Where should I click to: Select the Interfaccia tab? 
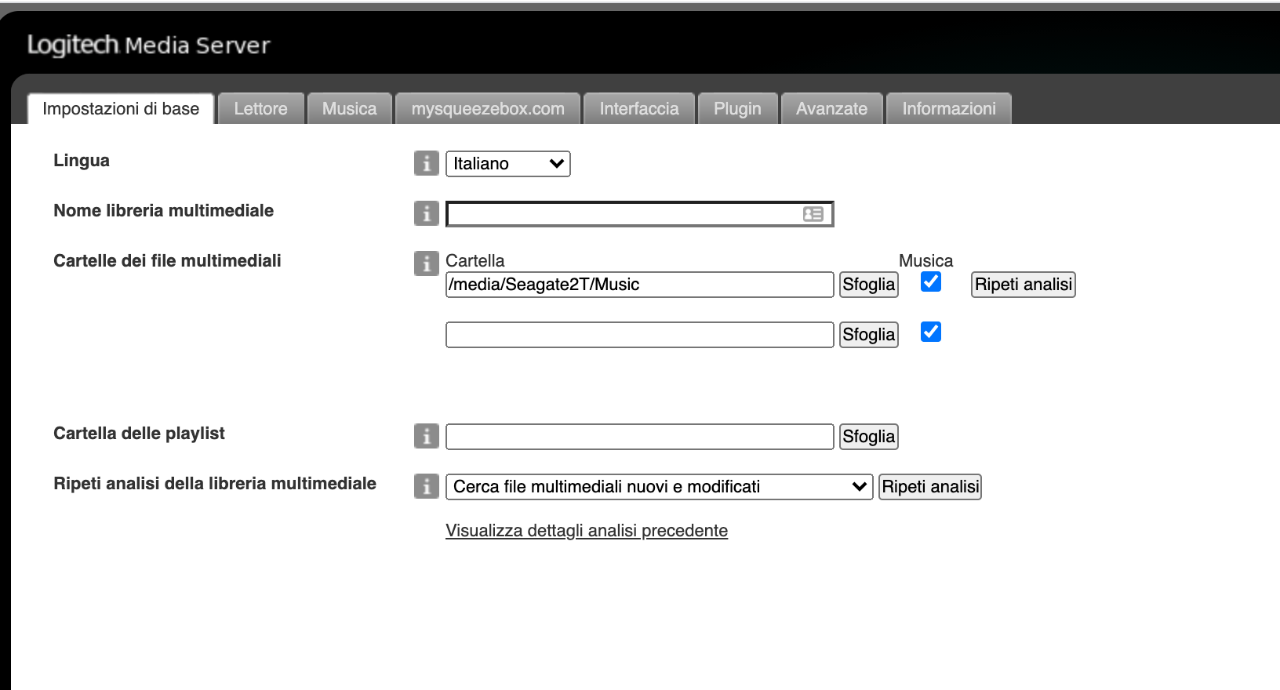point(639,109)
